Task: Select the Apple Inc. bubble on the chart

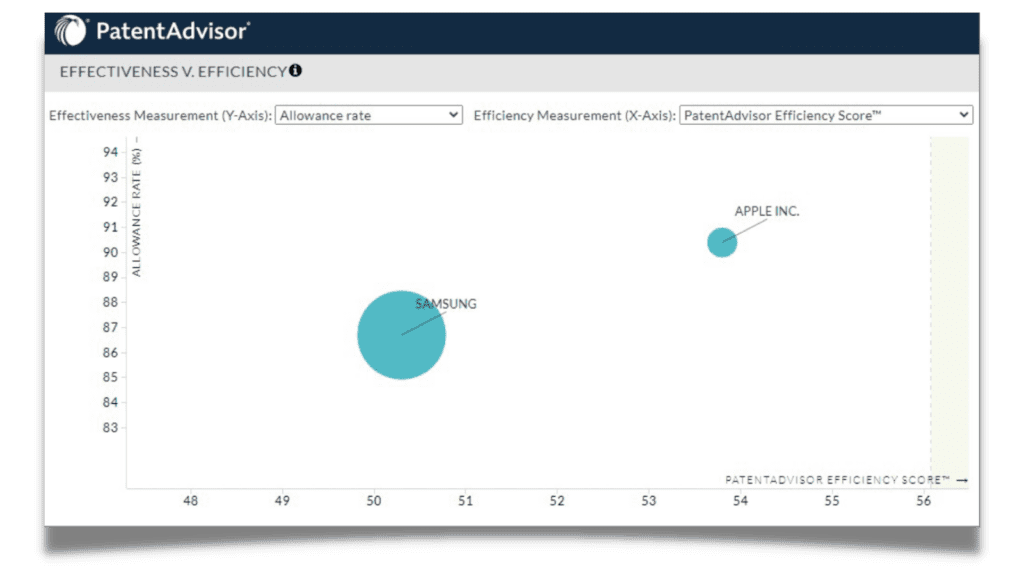Action: (721, 242)
